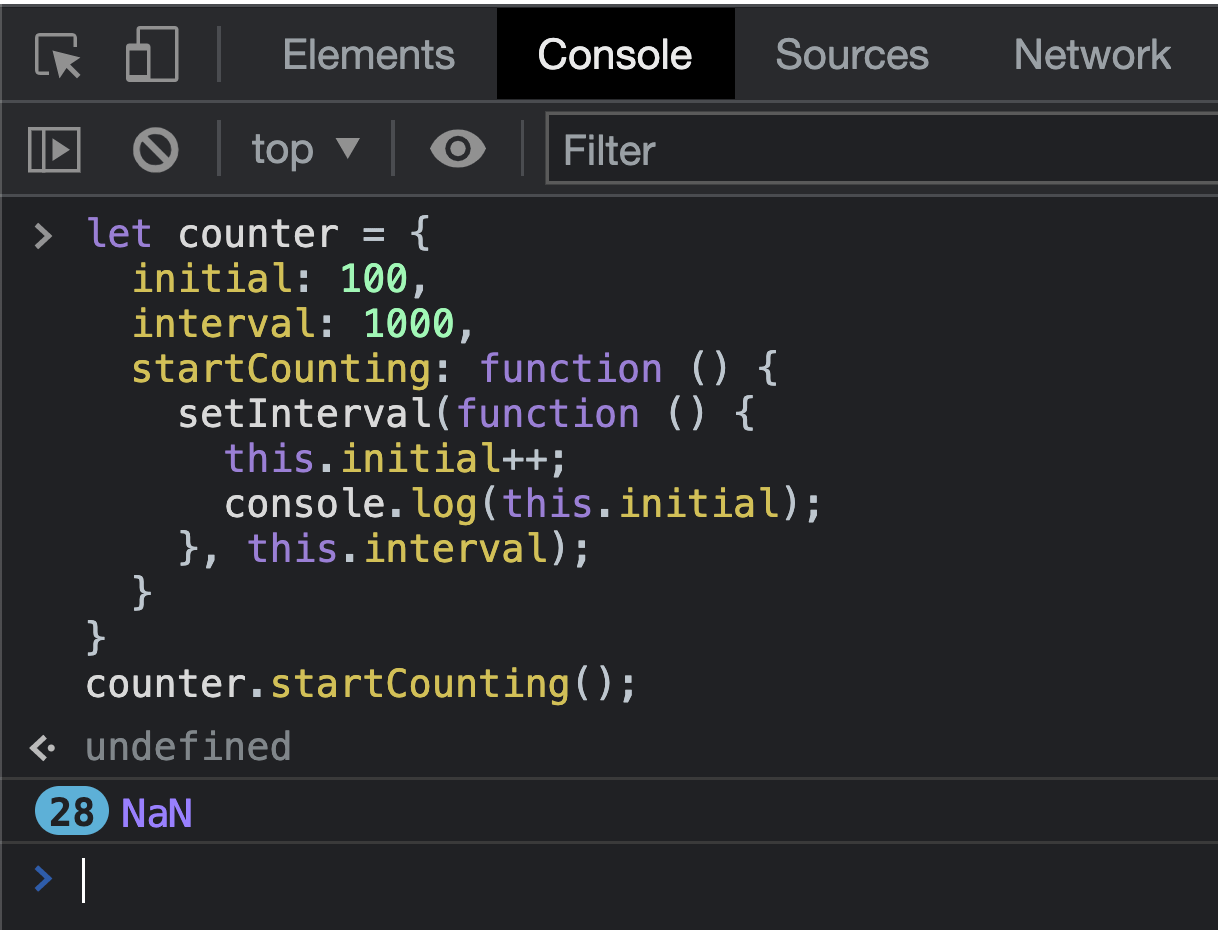Click the disclosure arrow next to the code snippet
The height and width of the screenshot is (930, 1218).
pyautogui.click(x=40, y=235)
